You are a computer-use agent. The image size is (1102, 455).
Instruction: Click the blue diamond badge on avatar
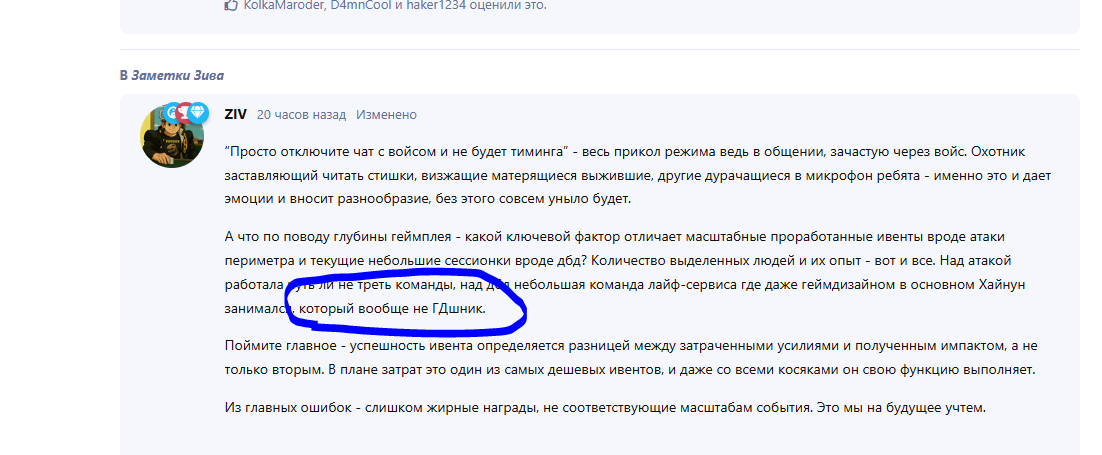click(x=198, y=112)
